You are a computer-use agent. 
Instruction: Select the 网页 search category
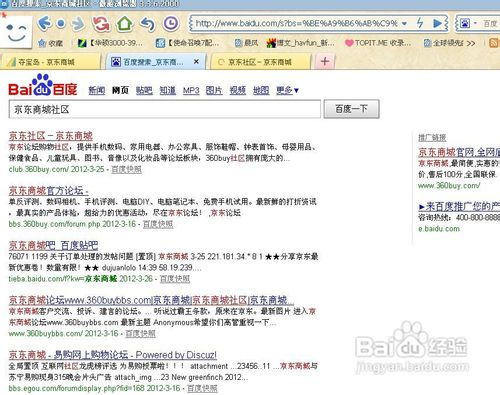(x=120, y=90)
